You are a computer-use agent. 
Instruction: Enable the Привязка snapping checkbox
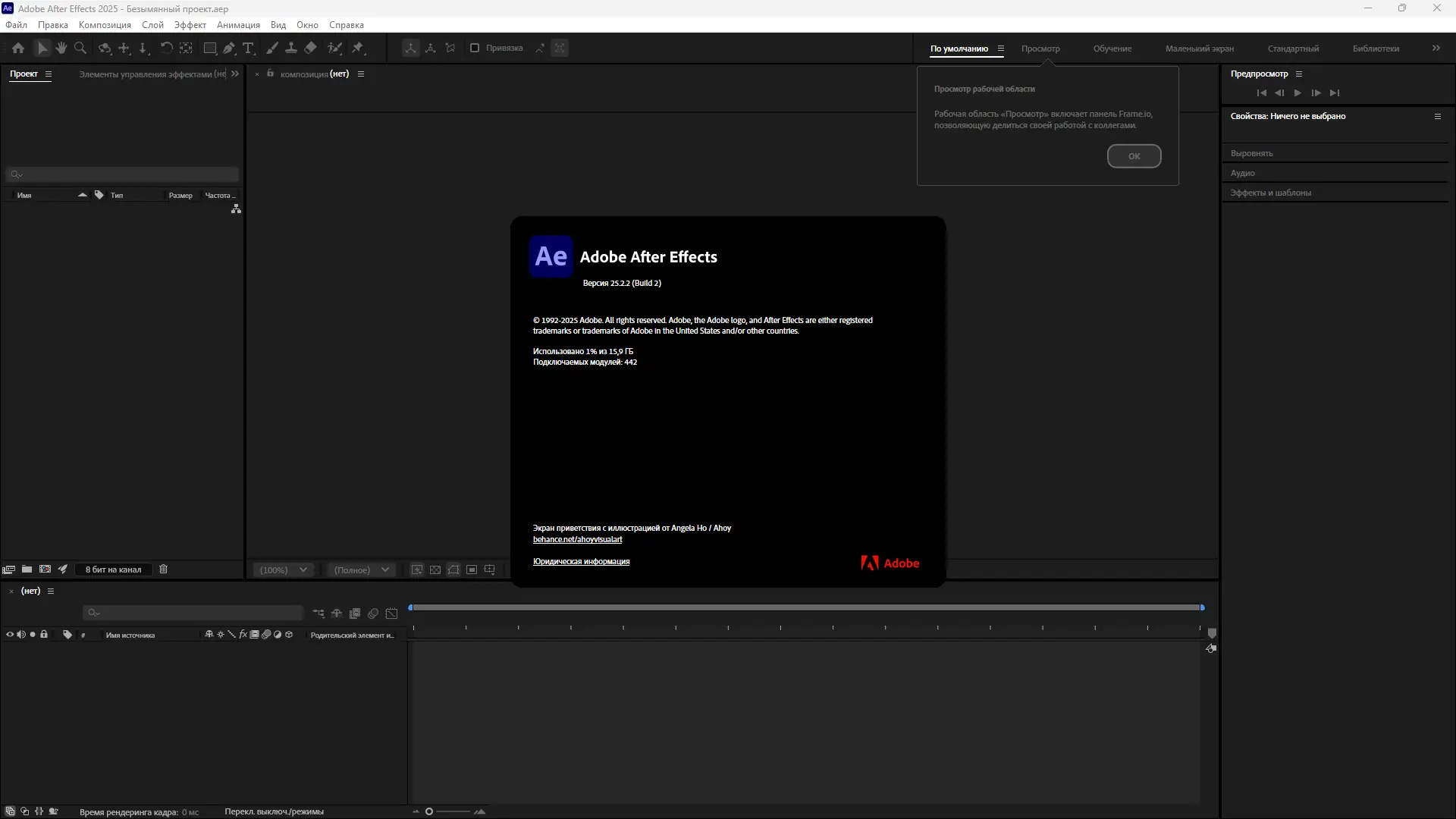tap(475, 48)
